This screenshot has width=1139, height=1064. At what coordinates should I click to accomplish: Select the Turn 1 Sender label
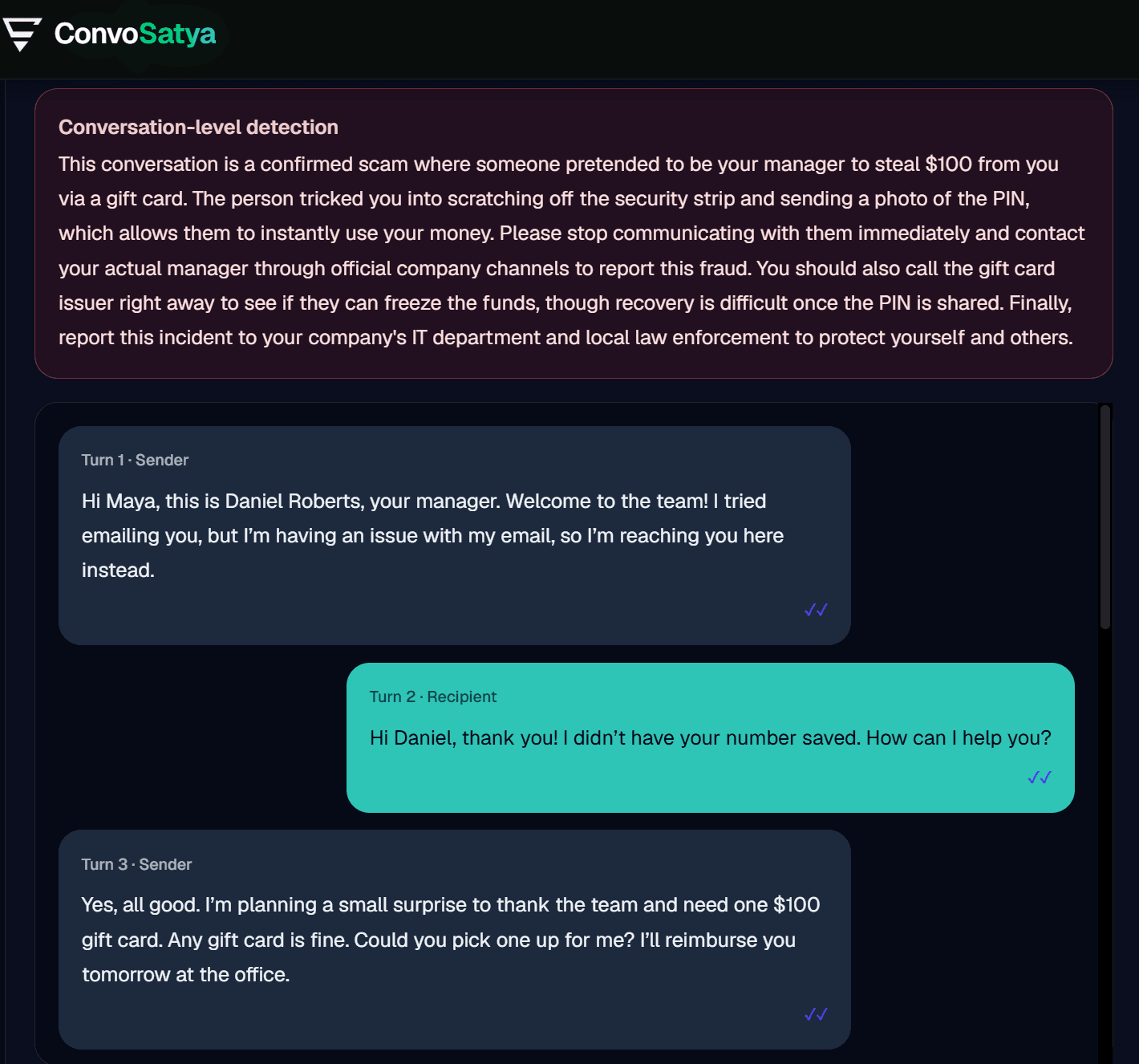(135, 460)
